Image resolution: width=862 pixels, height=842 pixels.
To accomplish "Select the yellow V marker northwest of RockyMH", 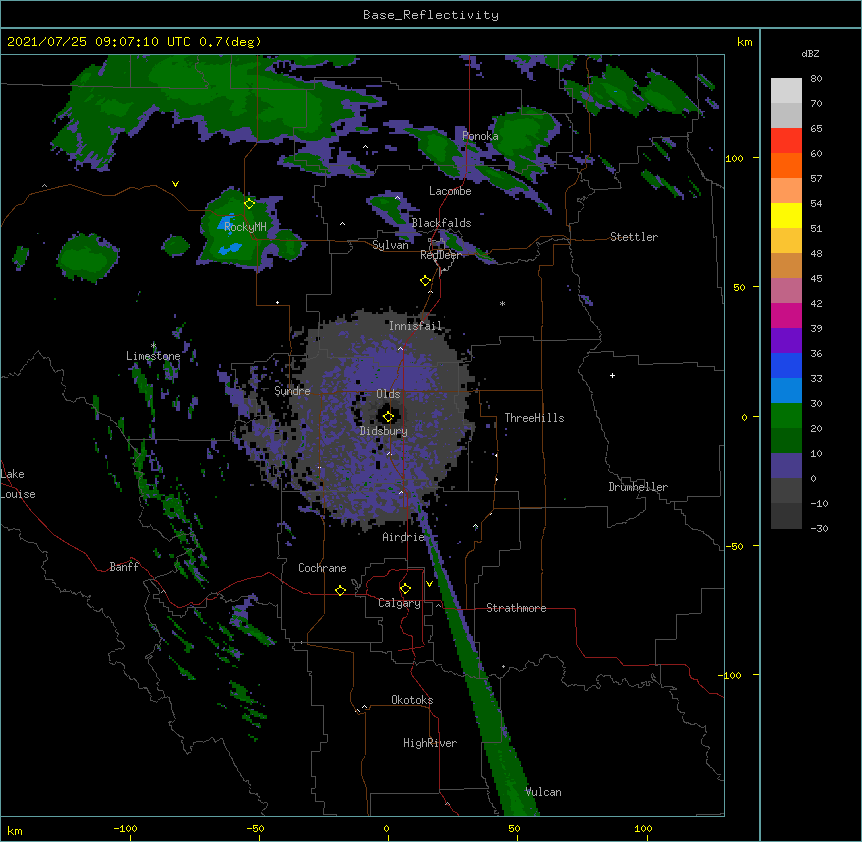I will coord(175,184).
